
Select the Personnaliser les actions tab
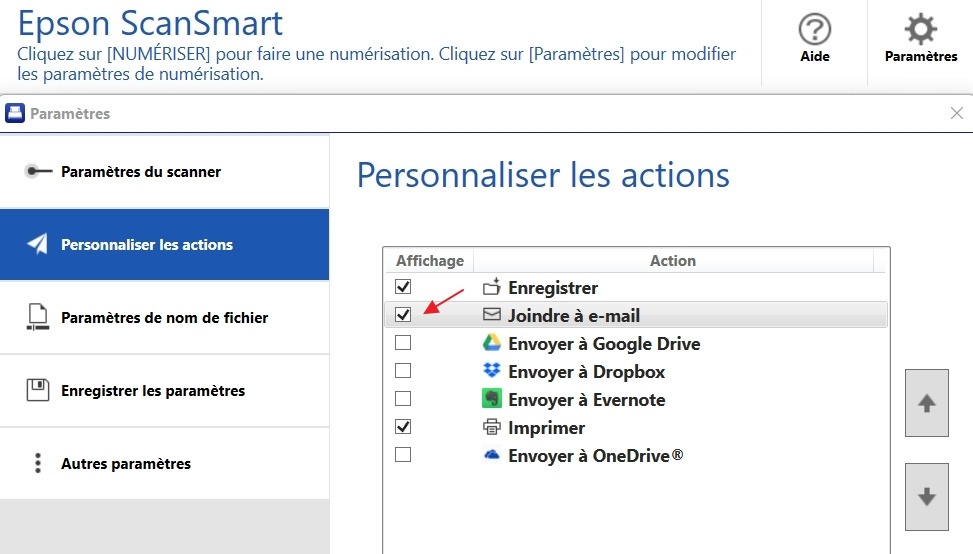click(164, 244)
